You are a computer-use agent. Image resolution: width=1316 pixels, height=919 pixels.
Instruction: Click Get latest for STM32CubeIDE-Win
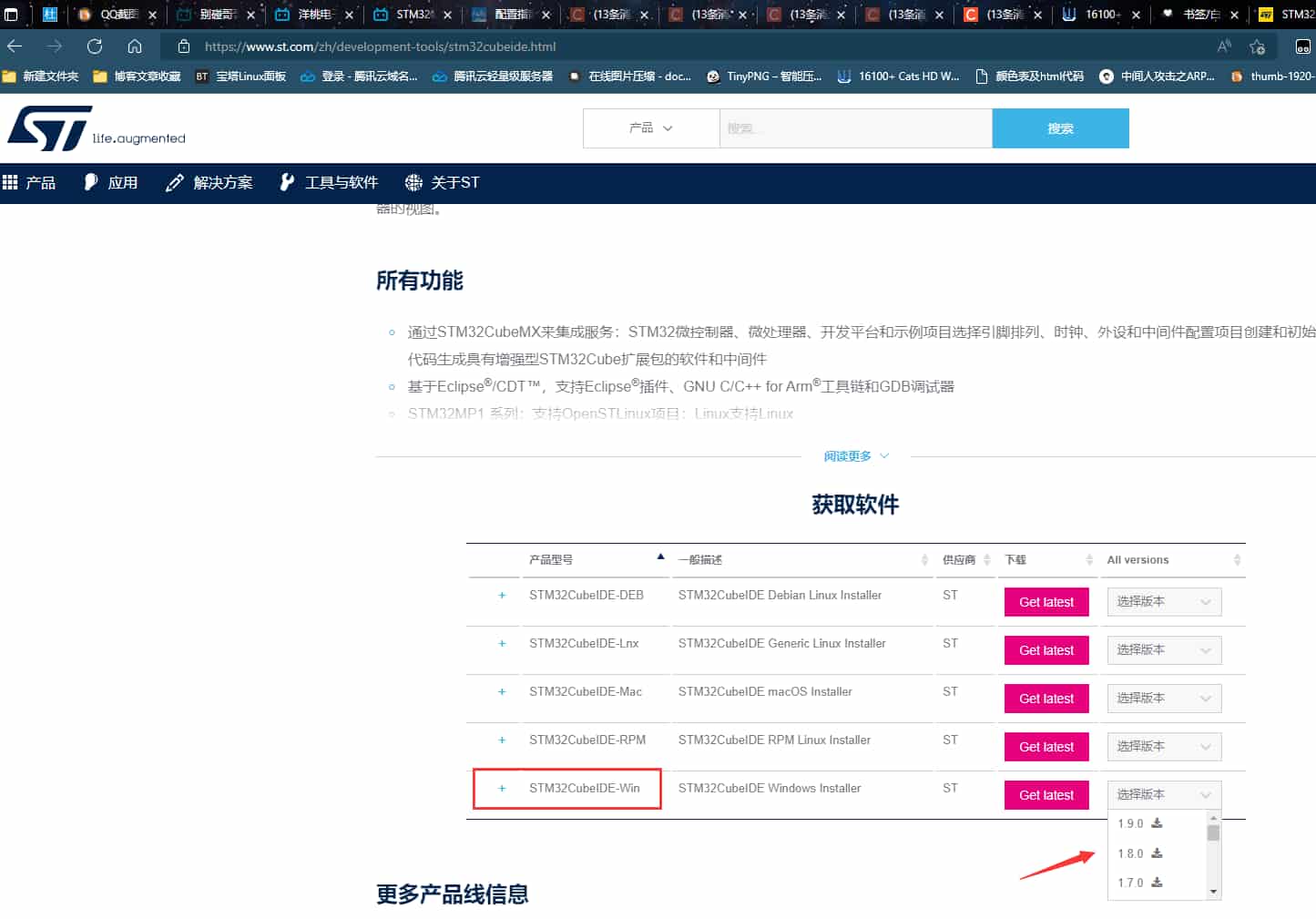pyautogui.click(x=1046, y=795)
